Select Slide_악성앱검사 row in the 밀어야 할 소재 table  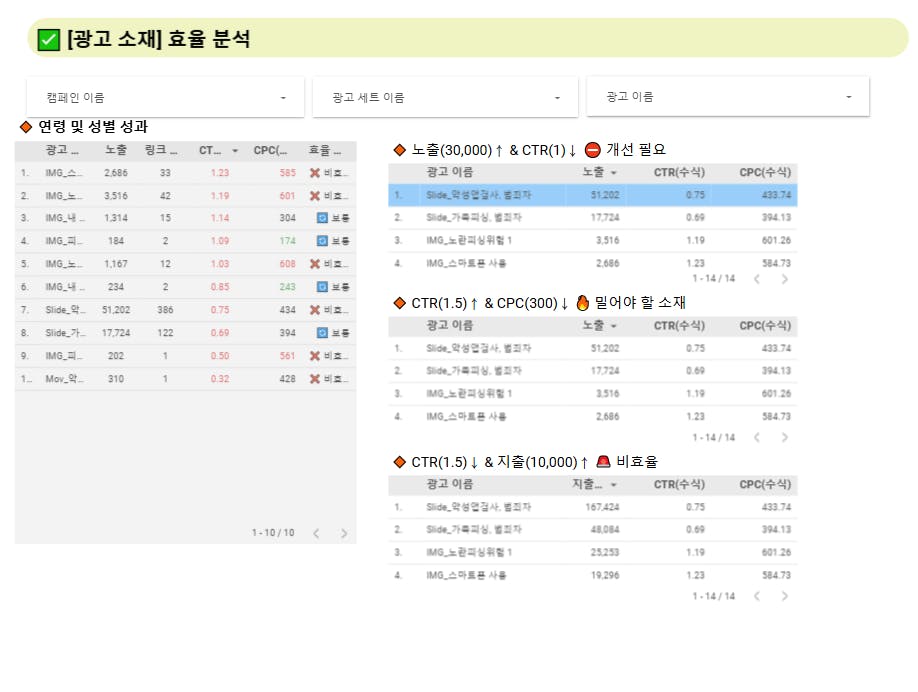(592, 348)
